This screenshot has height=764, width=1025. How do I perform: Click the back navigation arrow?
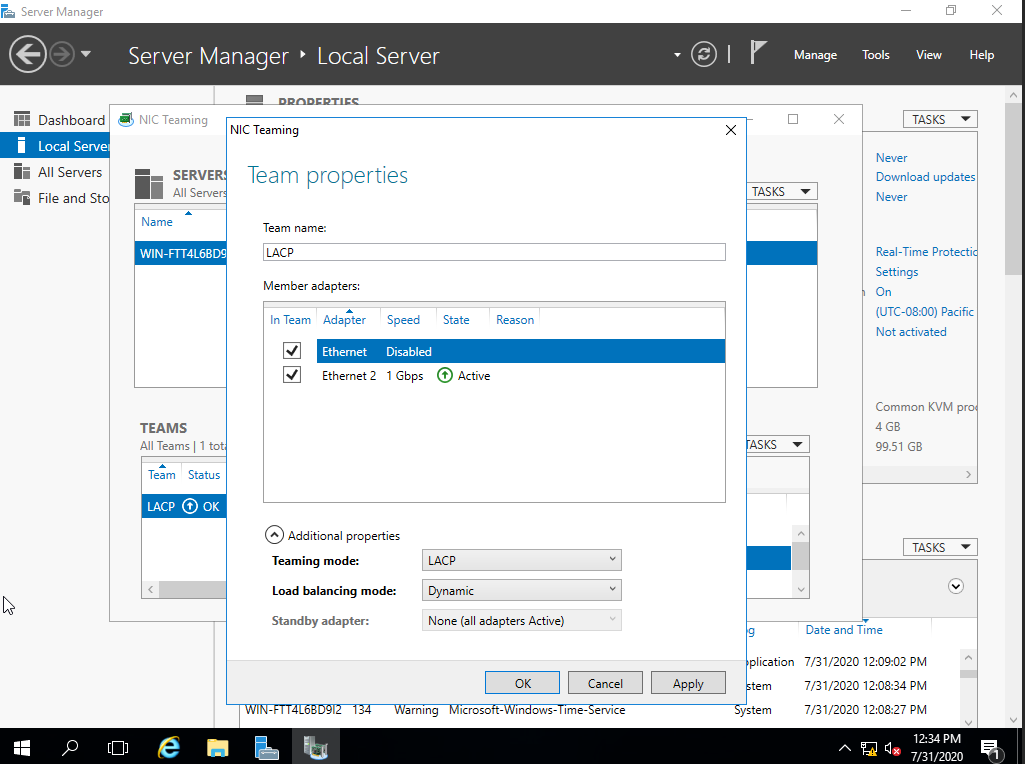28,53
